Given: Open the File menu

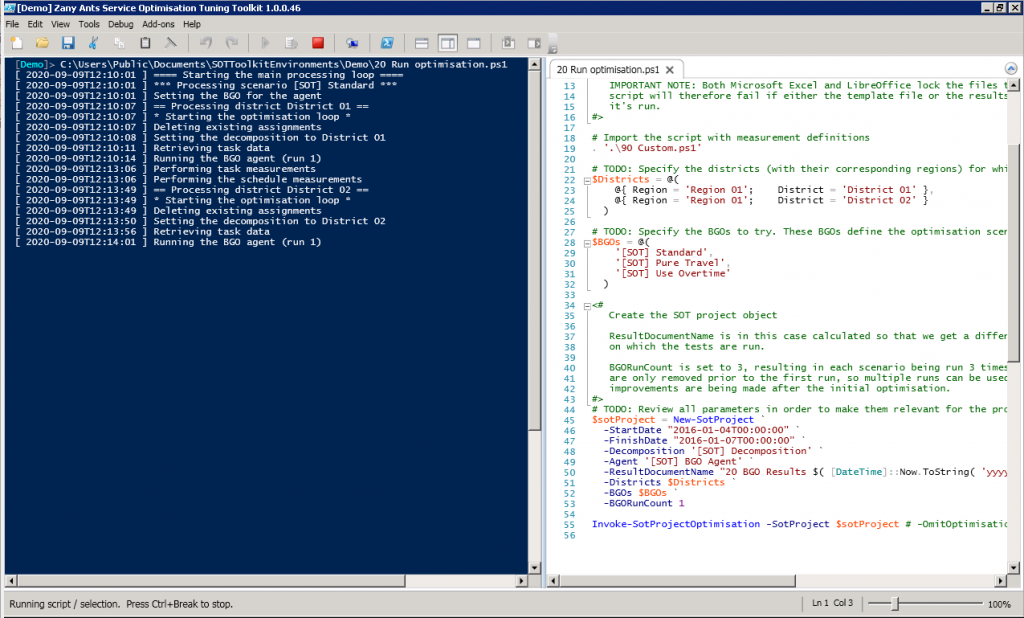Looking at the screenshot, I should tap(12, 24).
